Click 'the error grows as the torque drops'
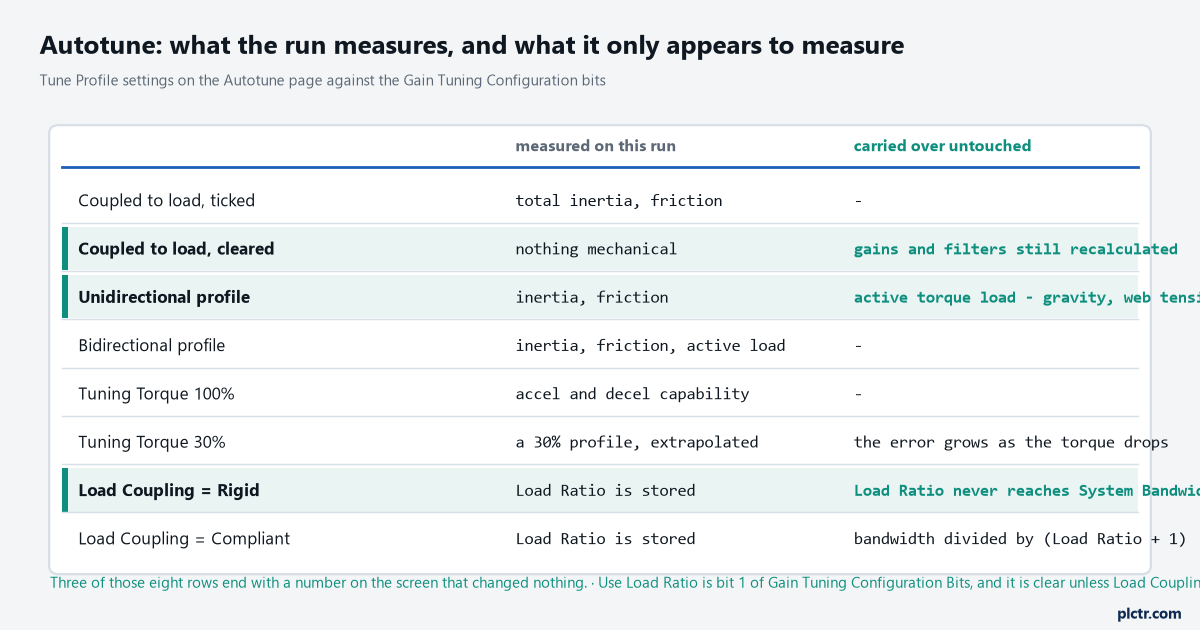 [1011, 442]
